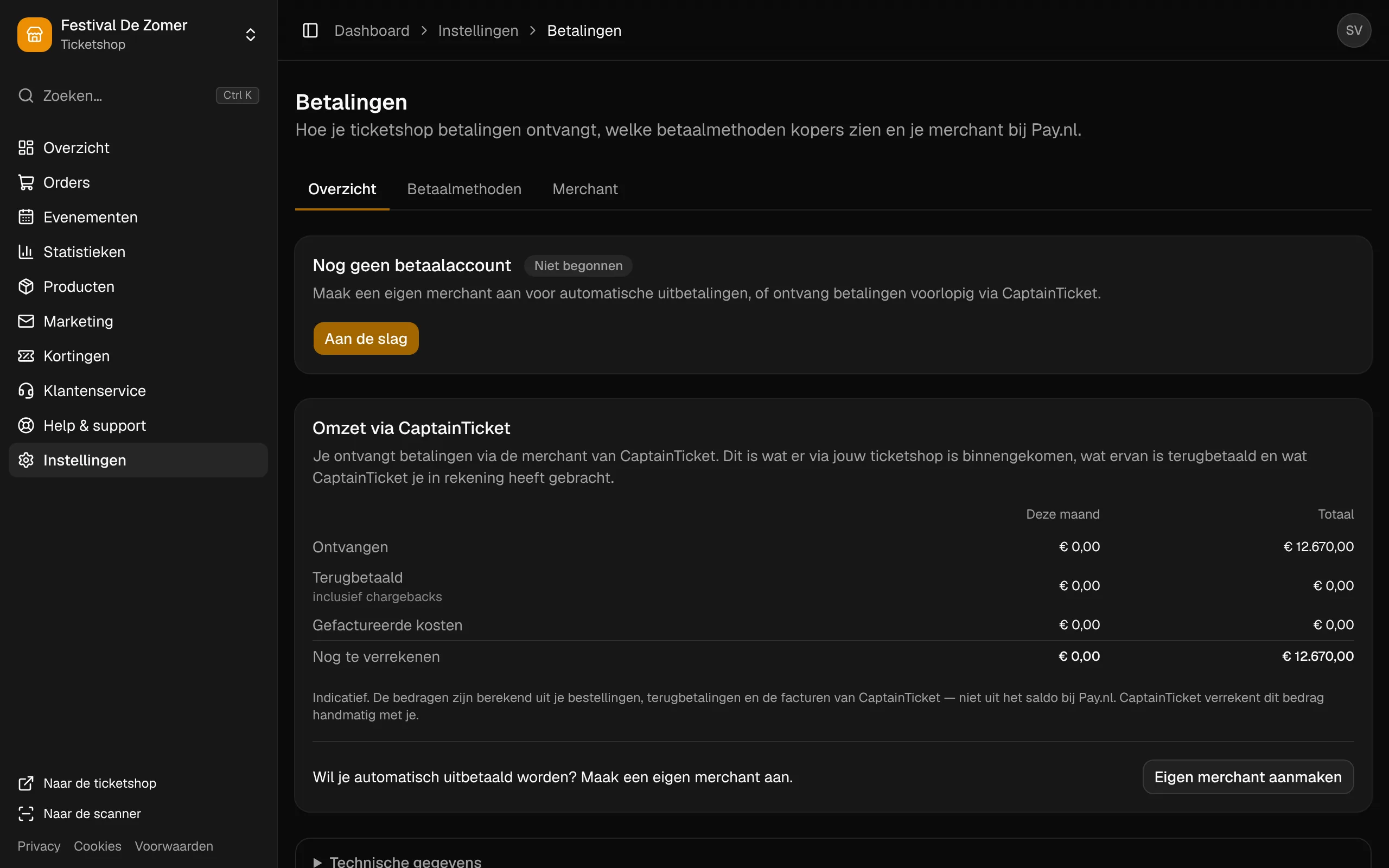Open the Privacy footer link

[39, 847]
